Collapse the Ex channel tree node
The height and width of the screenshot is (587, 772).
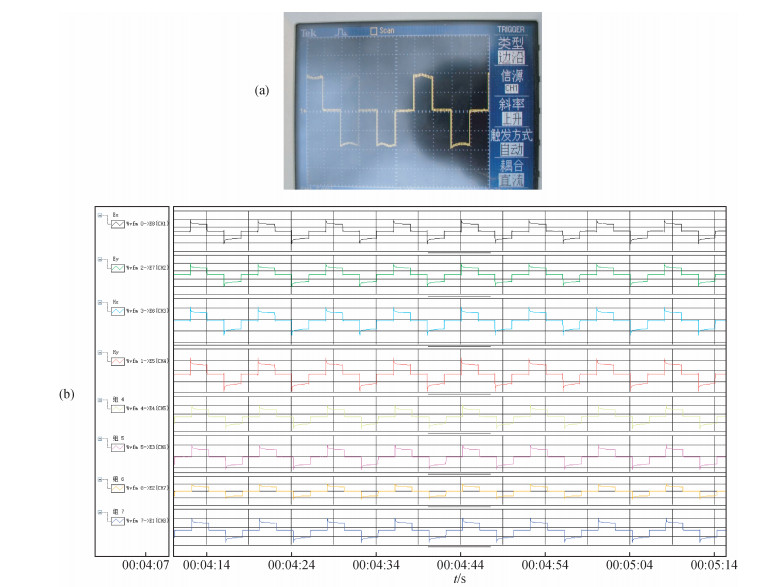99,214
